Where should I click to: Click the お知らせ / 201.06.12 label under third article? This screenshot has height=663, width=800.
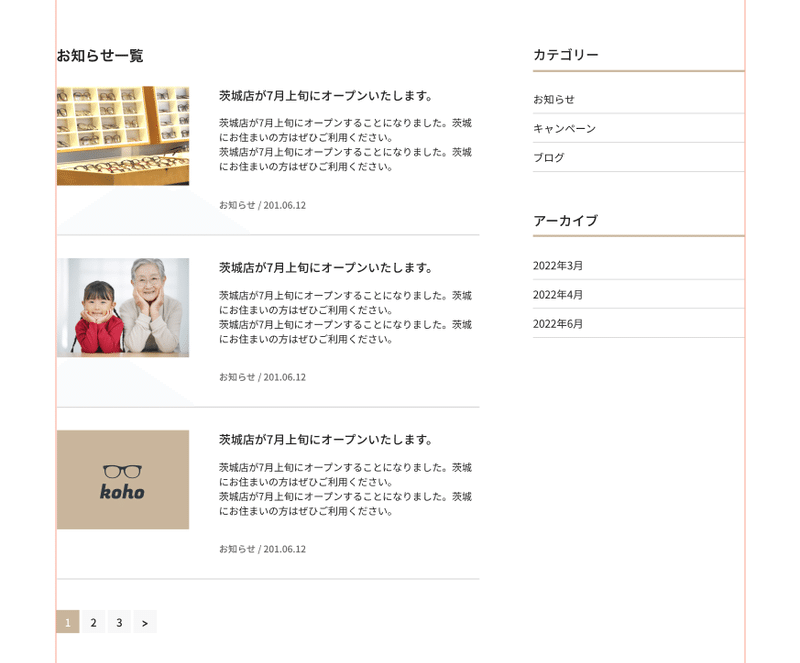pos(263,549)
